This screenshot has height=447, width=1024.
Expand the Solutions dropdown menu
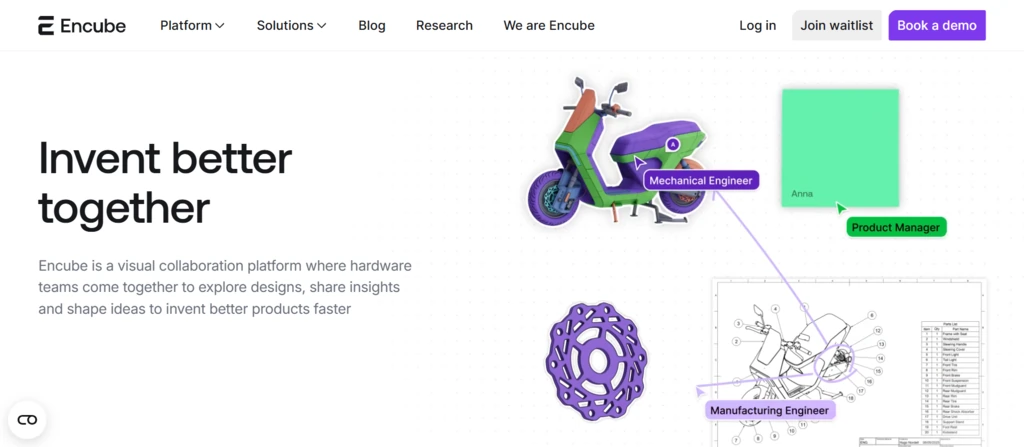[x=291, y=26]
